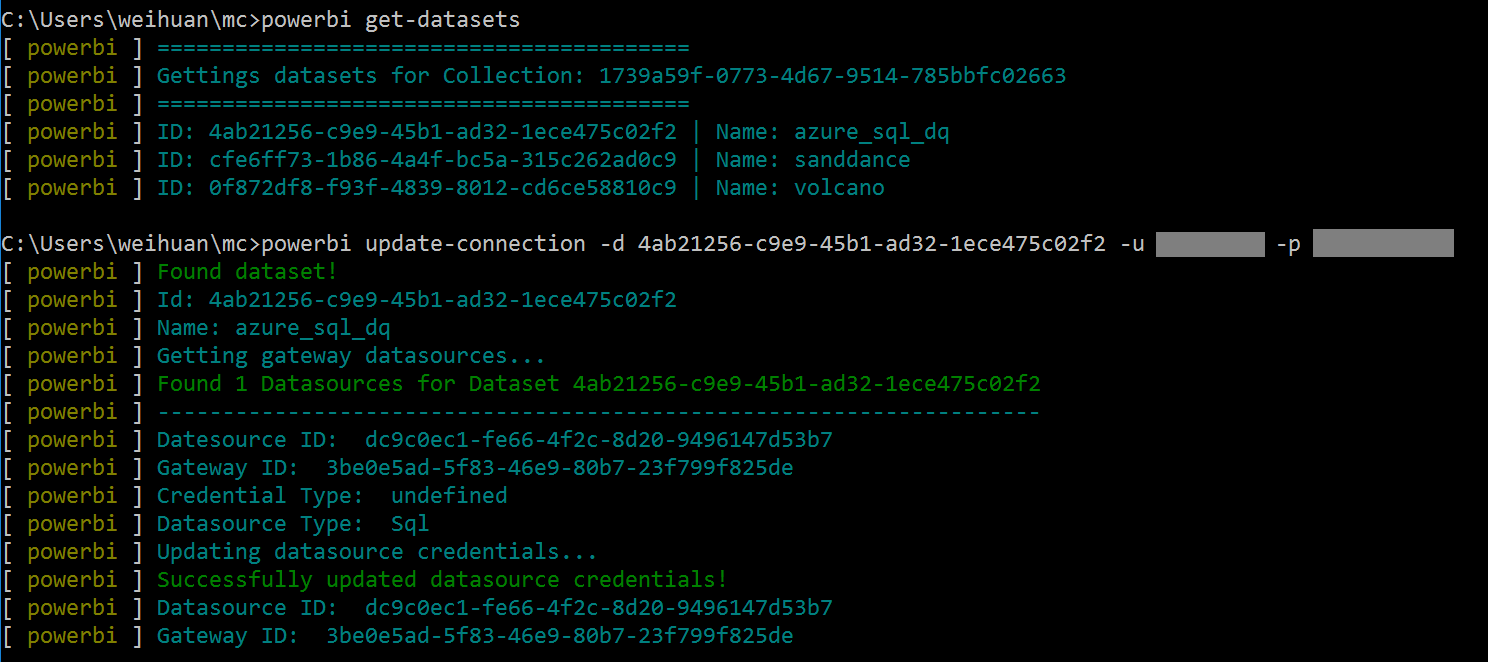Click the sanddance dataset ID starting with cfe6ff73
This screenshot has height=662, width=1488.
(x=442, y=160)
